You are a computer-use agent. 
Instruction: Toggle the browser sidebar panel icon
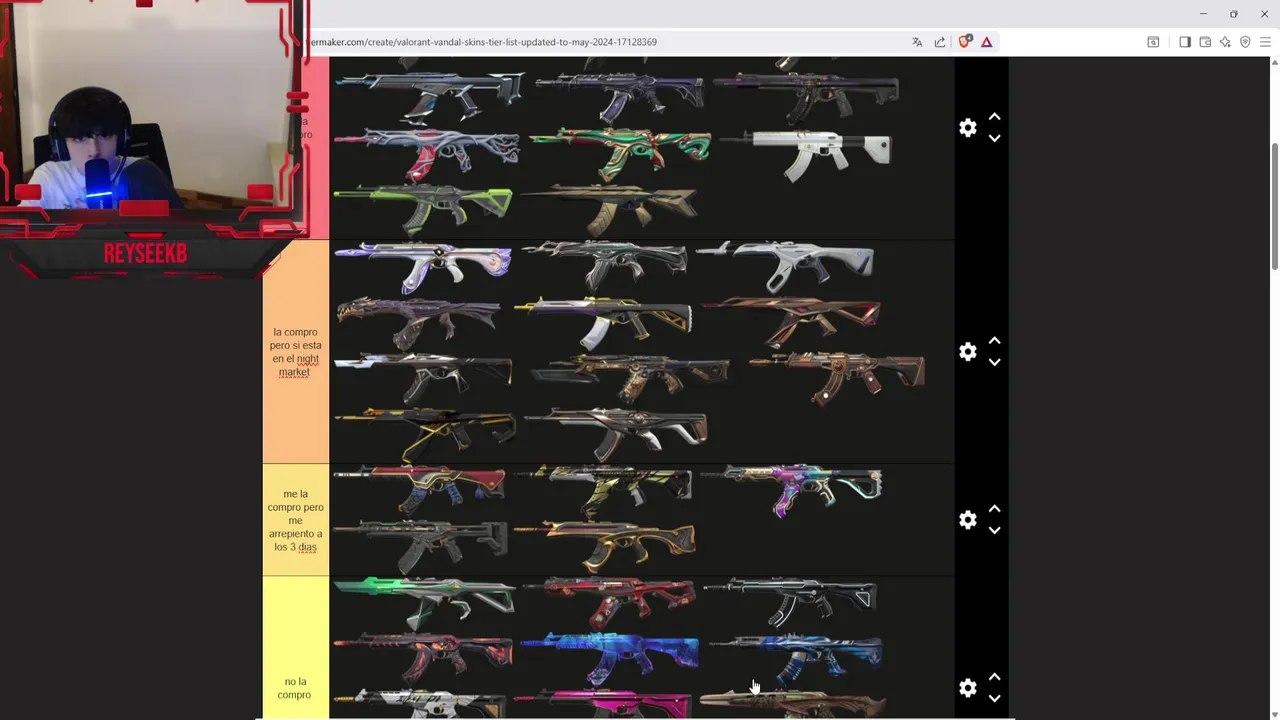coord(1185,42)
